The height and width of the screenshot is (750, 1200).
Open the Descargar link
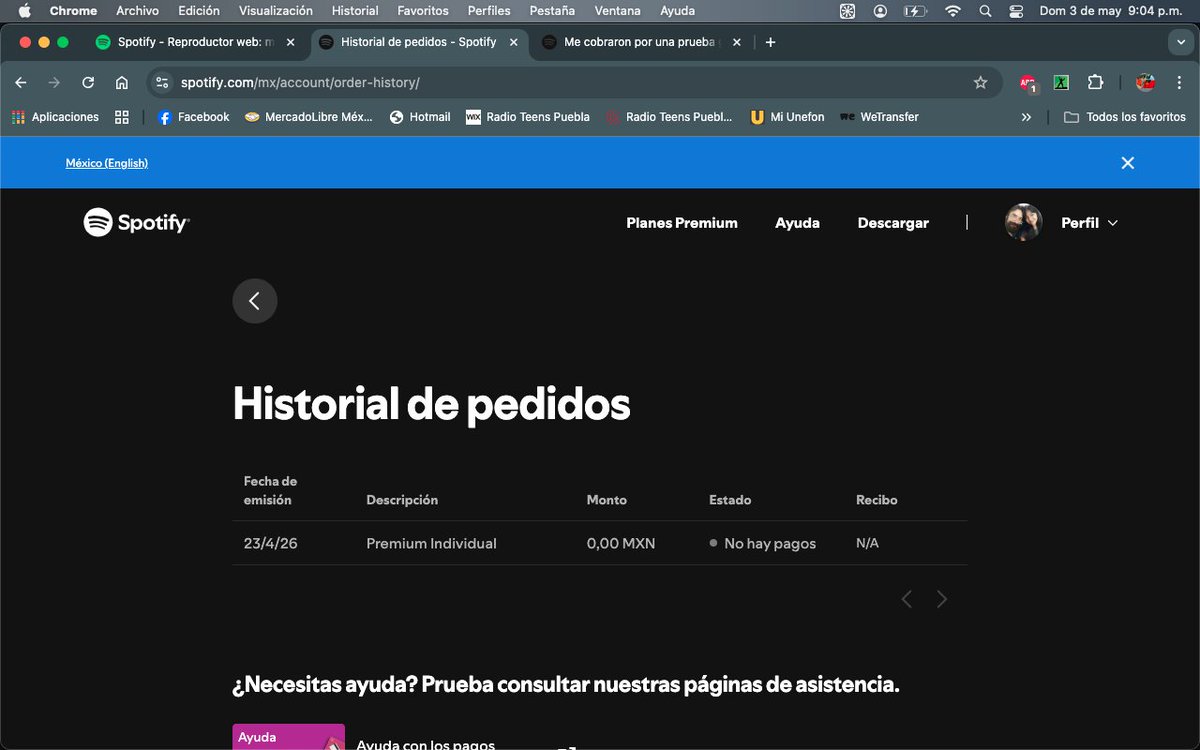click(893, 223)
